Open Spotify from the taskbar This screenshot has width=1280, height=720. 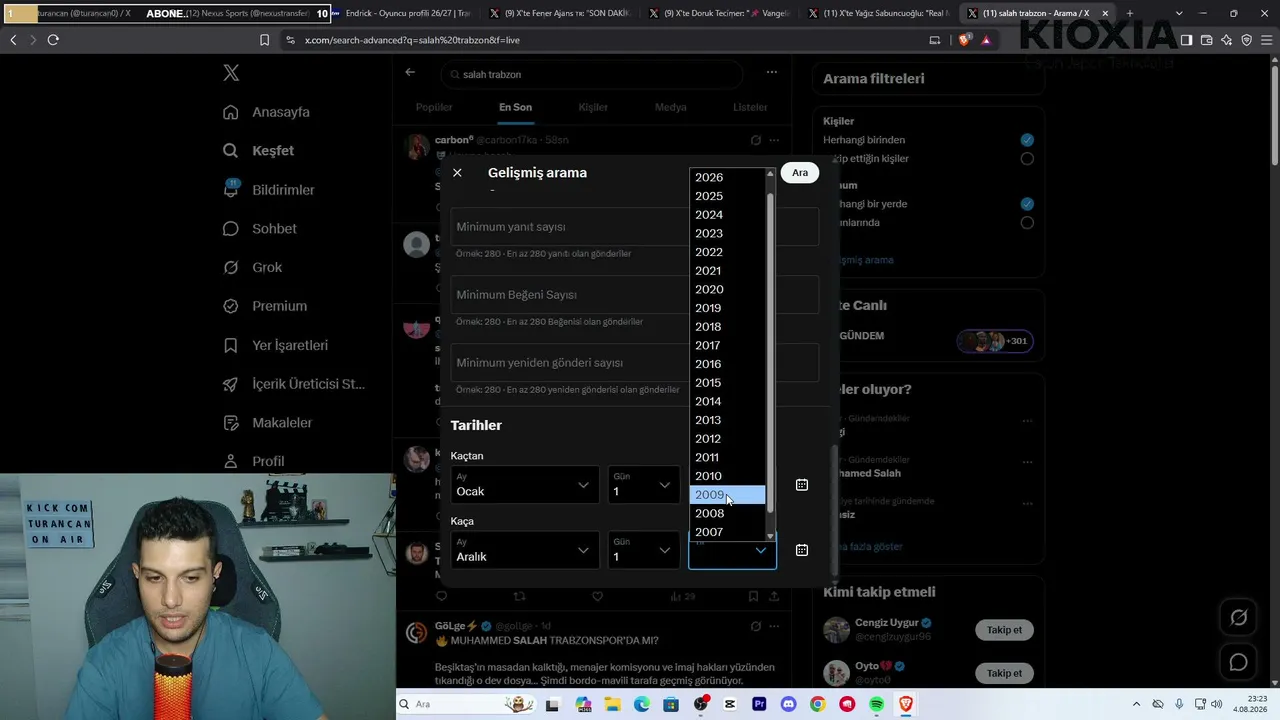(x=876, y=705)
